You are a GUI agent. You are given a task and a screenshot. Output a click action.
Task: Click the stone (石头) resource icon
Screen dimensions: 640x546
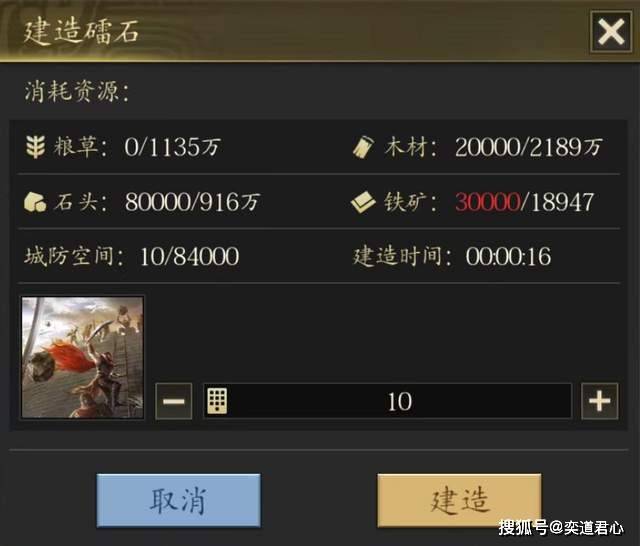[x=35, y=202]
